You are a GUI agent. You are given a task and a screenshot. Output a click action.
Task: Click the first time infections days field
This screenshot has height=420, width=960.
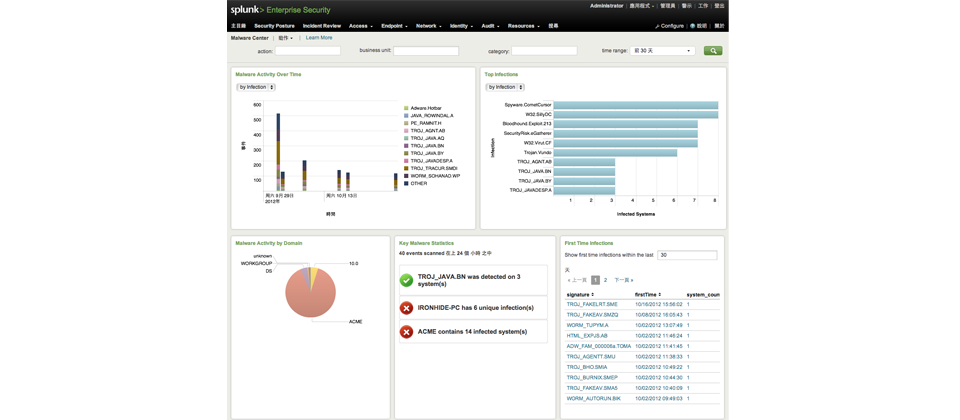(x=687, y=255)
